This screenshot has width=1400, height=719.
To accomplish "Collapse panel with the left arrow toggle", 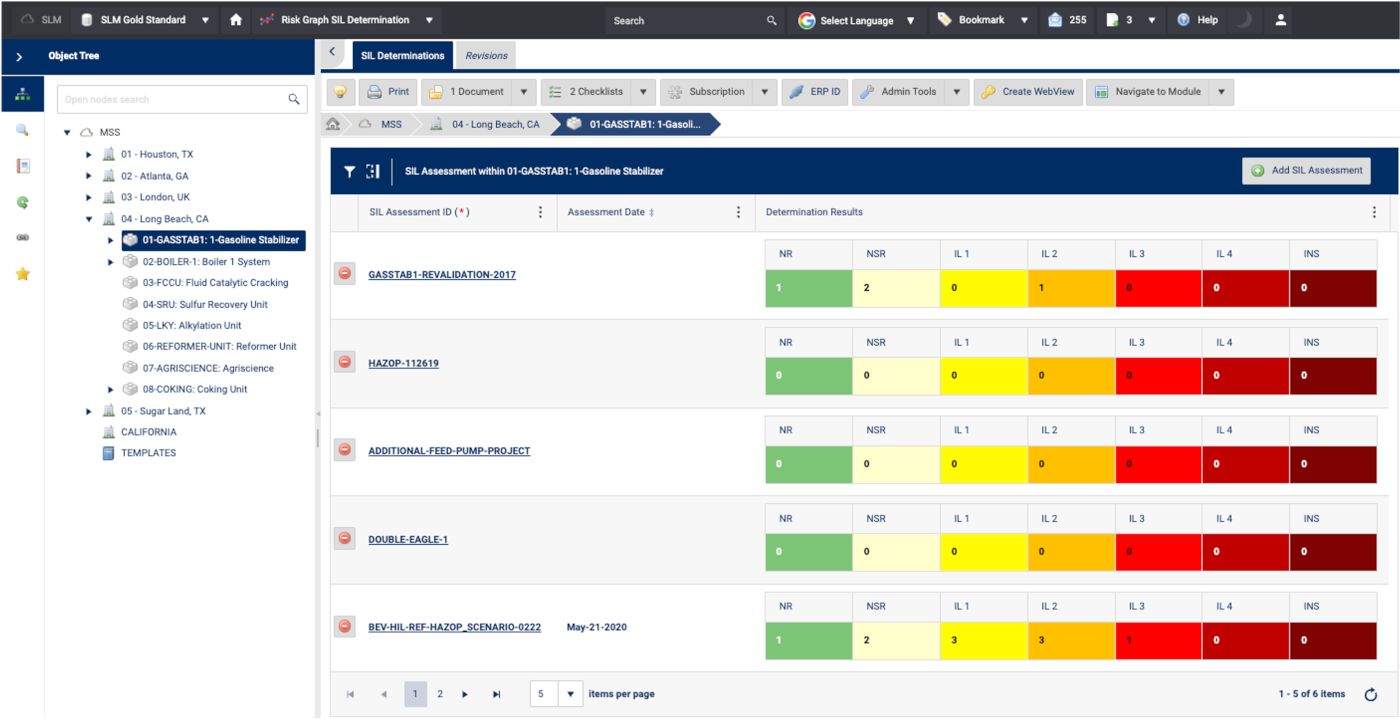I will click(332, 52).
